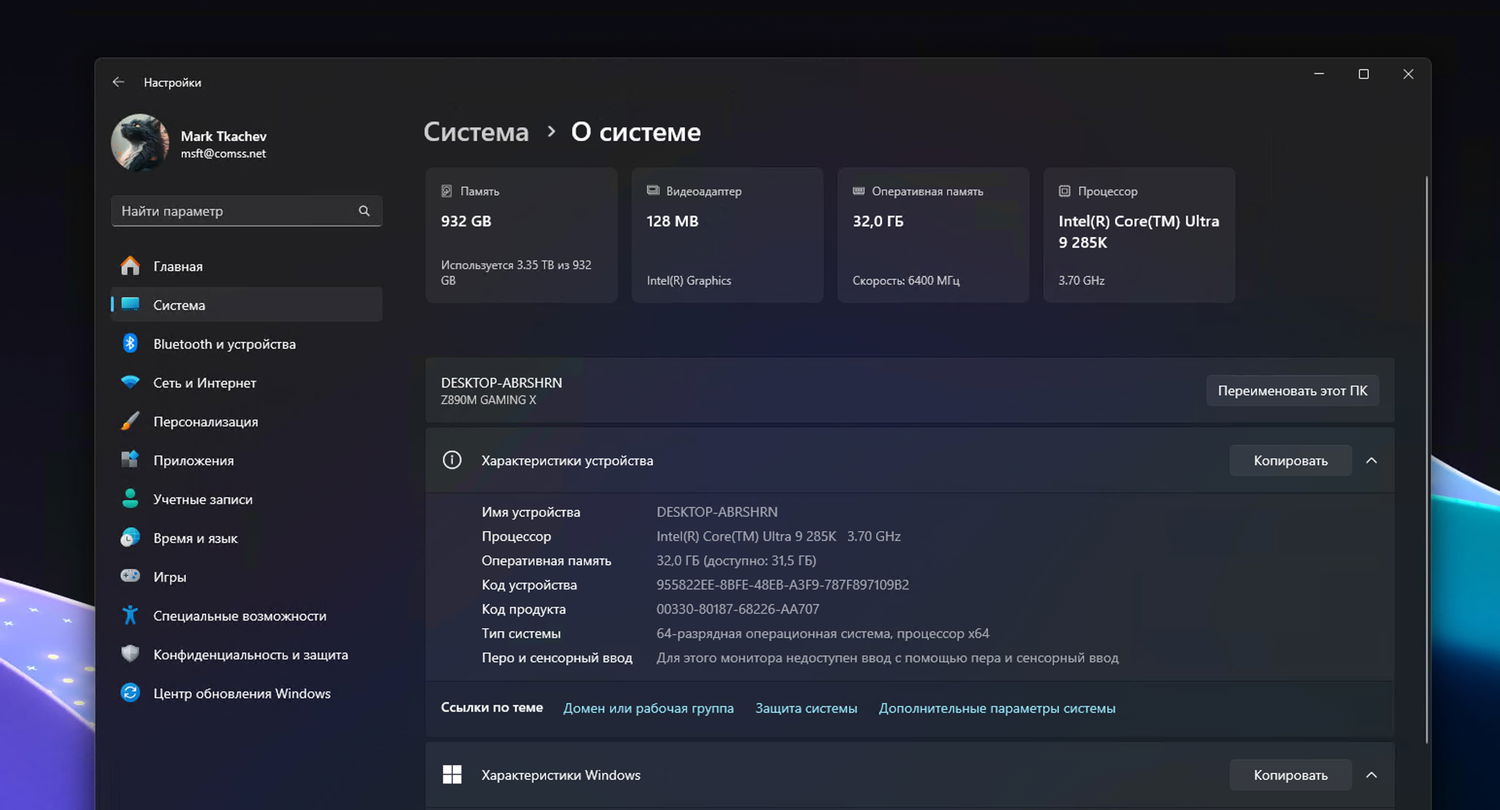Screen dimensions: 1500x810
Task: Click the Приложения apps icon
Action: point(130,460)
